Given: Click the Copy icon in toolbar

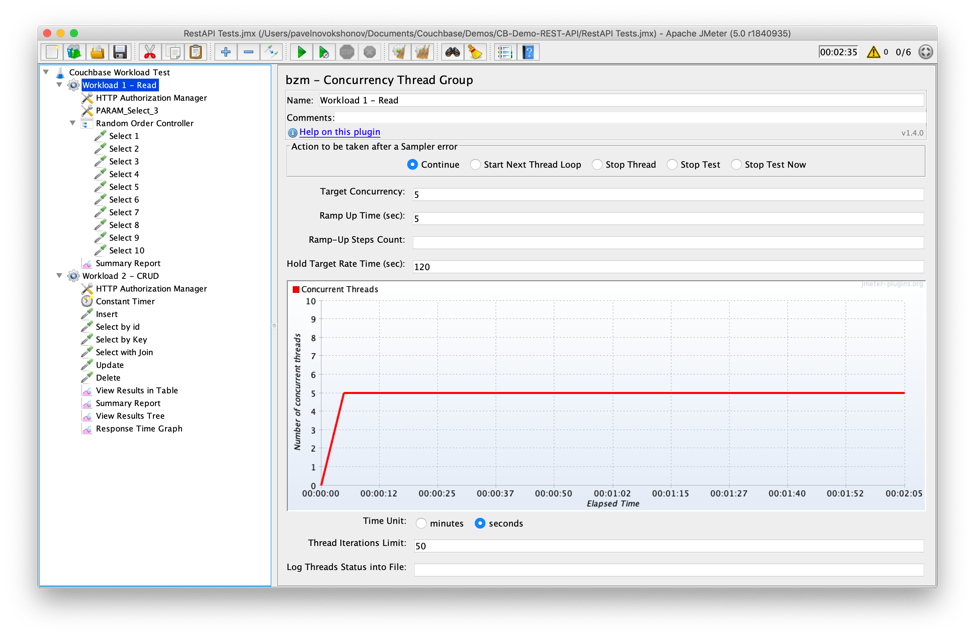Looking at the screenshot, I should 173,52.
